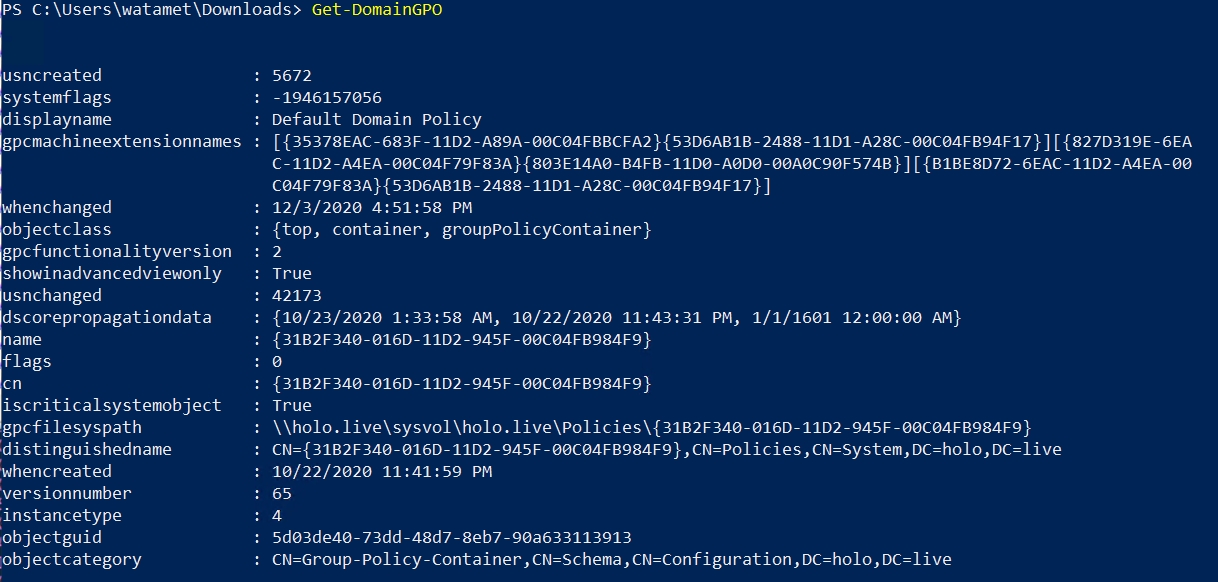The width and height of the screenshot is (1218, 582).
Task: Click the dscorepropagationdata timestamps value
Action: [616, 317]
